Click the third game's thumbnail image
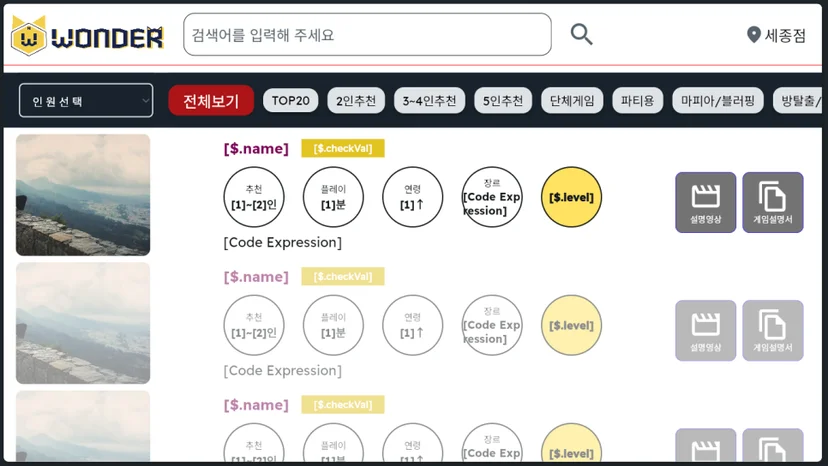This screenshot has width=828, height=466. tap(83, 426)
